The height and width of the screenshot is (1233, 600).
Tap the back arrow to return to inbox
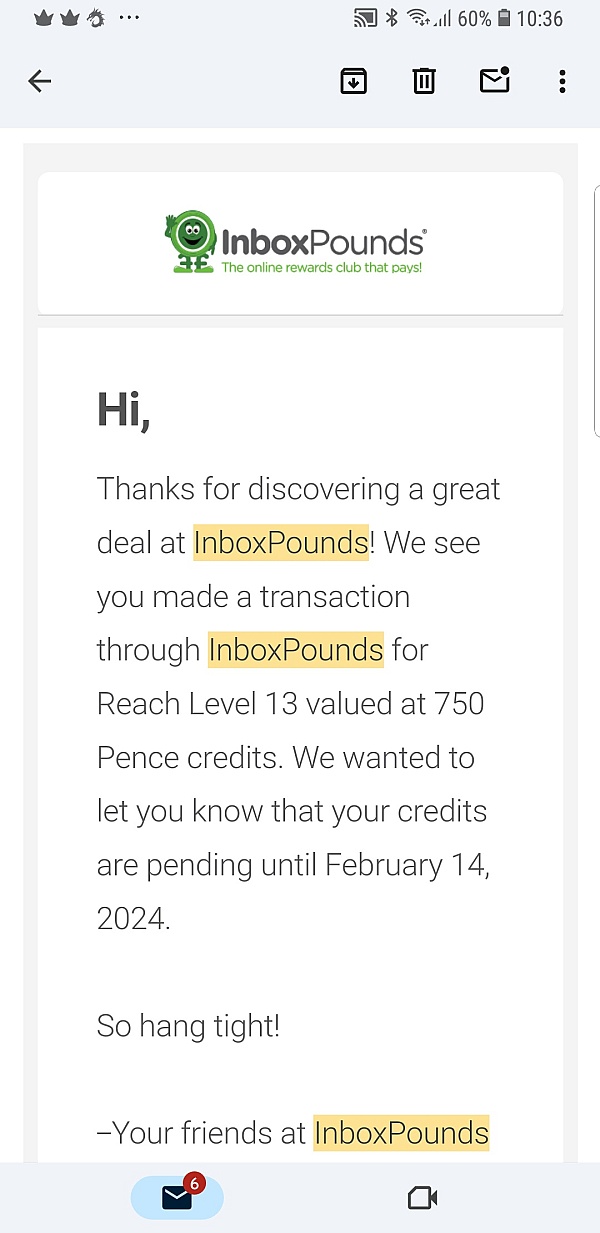tap(39, 81)
